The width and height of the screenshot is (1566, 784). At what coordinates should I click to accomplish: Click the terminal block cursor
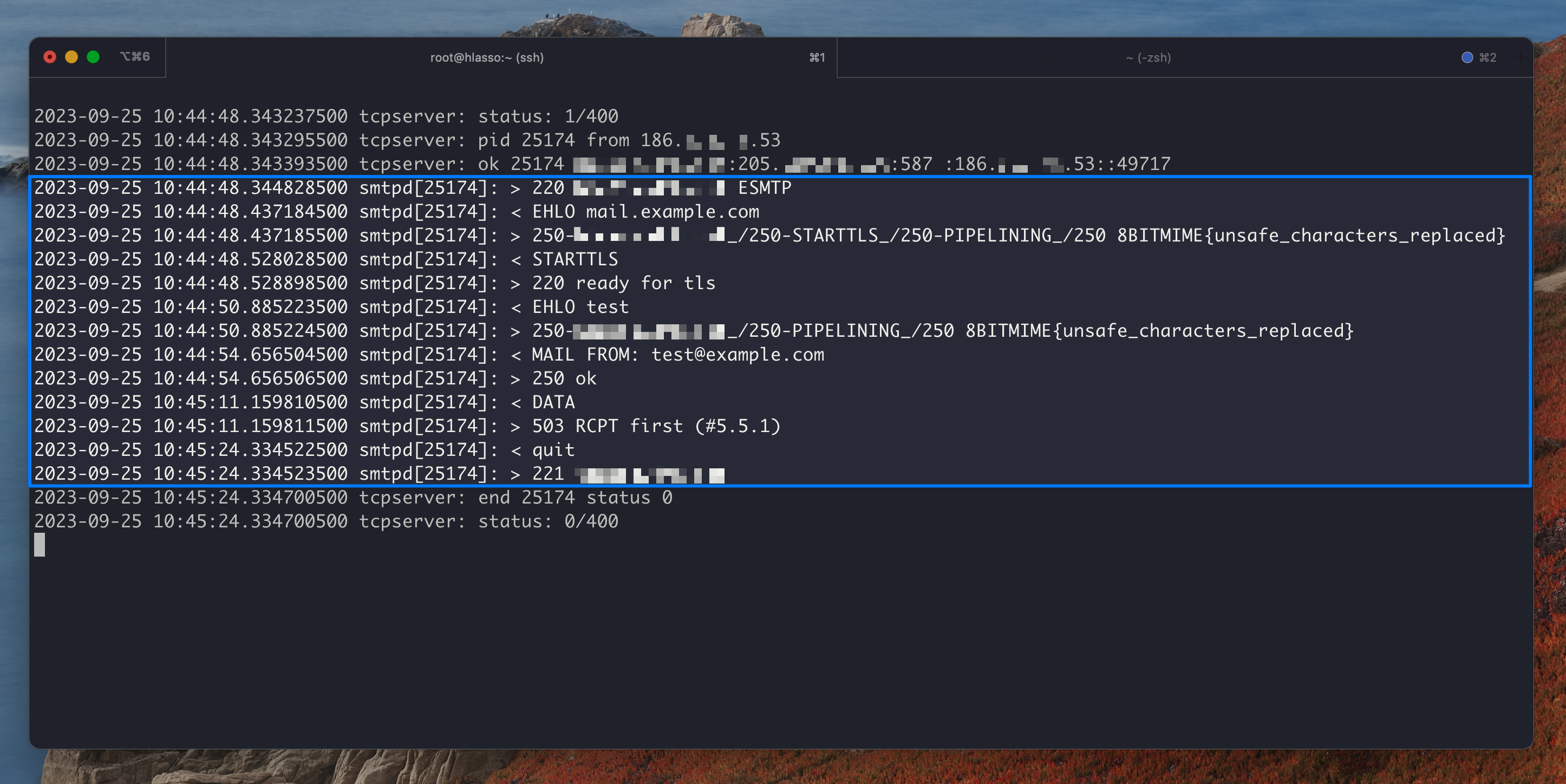tap(40, 545)
